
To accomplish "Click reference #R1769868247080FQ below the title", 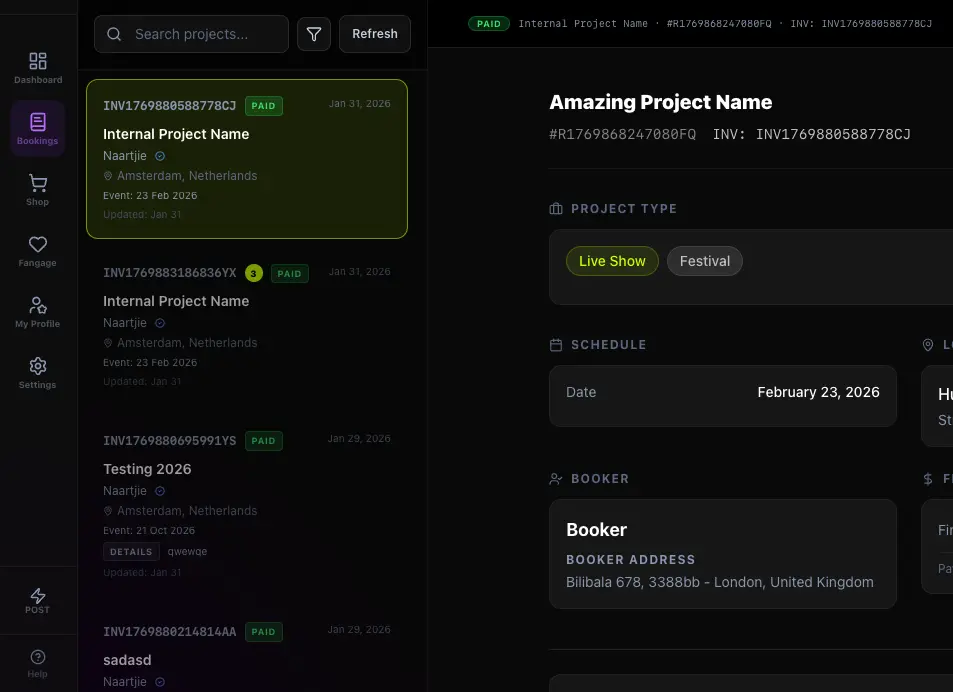I will 622,134.
